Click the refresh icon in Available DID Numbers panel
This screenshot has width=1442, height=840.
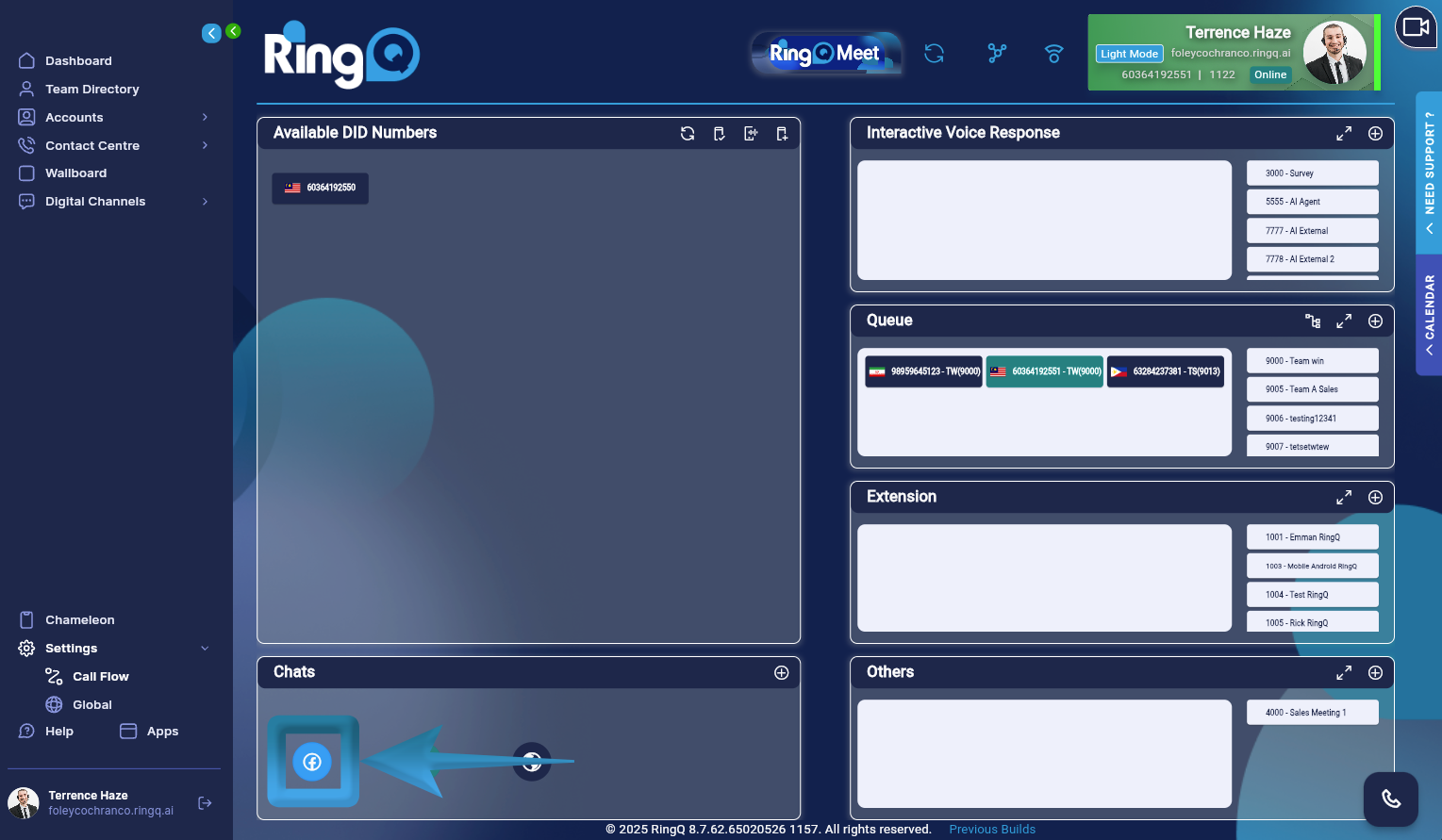688,133
